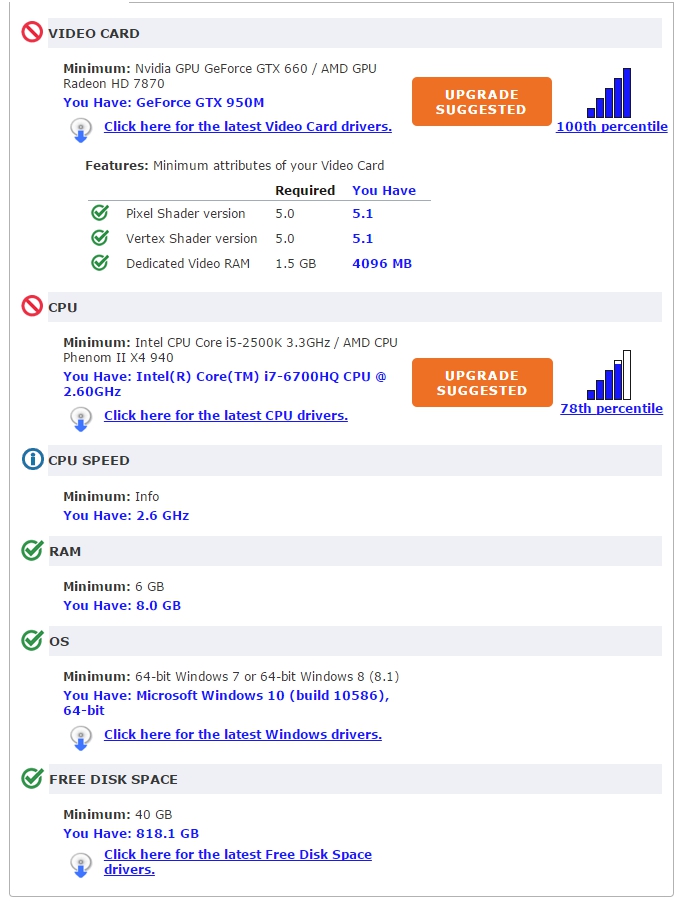Click the download icon next to Video Card drivers

(81, 130)
